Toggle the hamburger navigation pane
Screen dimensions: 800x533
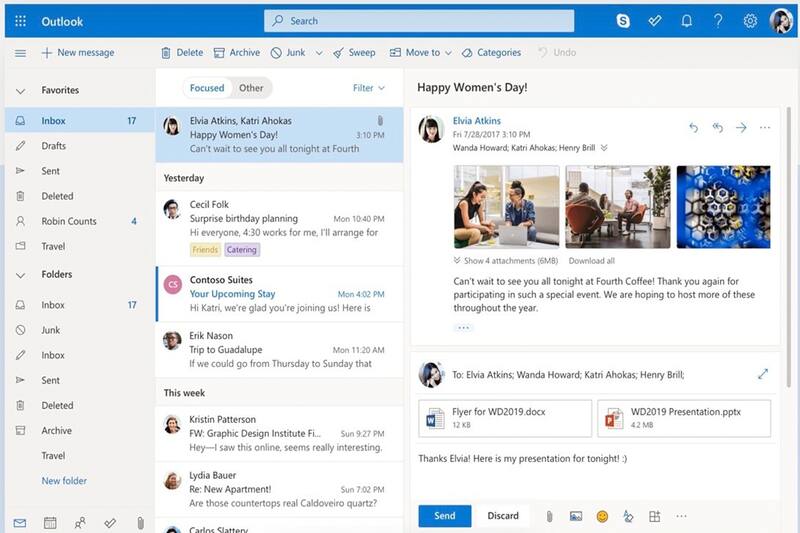click(x=21, y=53)
